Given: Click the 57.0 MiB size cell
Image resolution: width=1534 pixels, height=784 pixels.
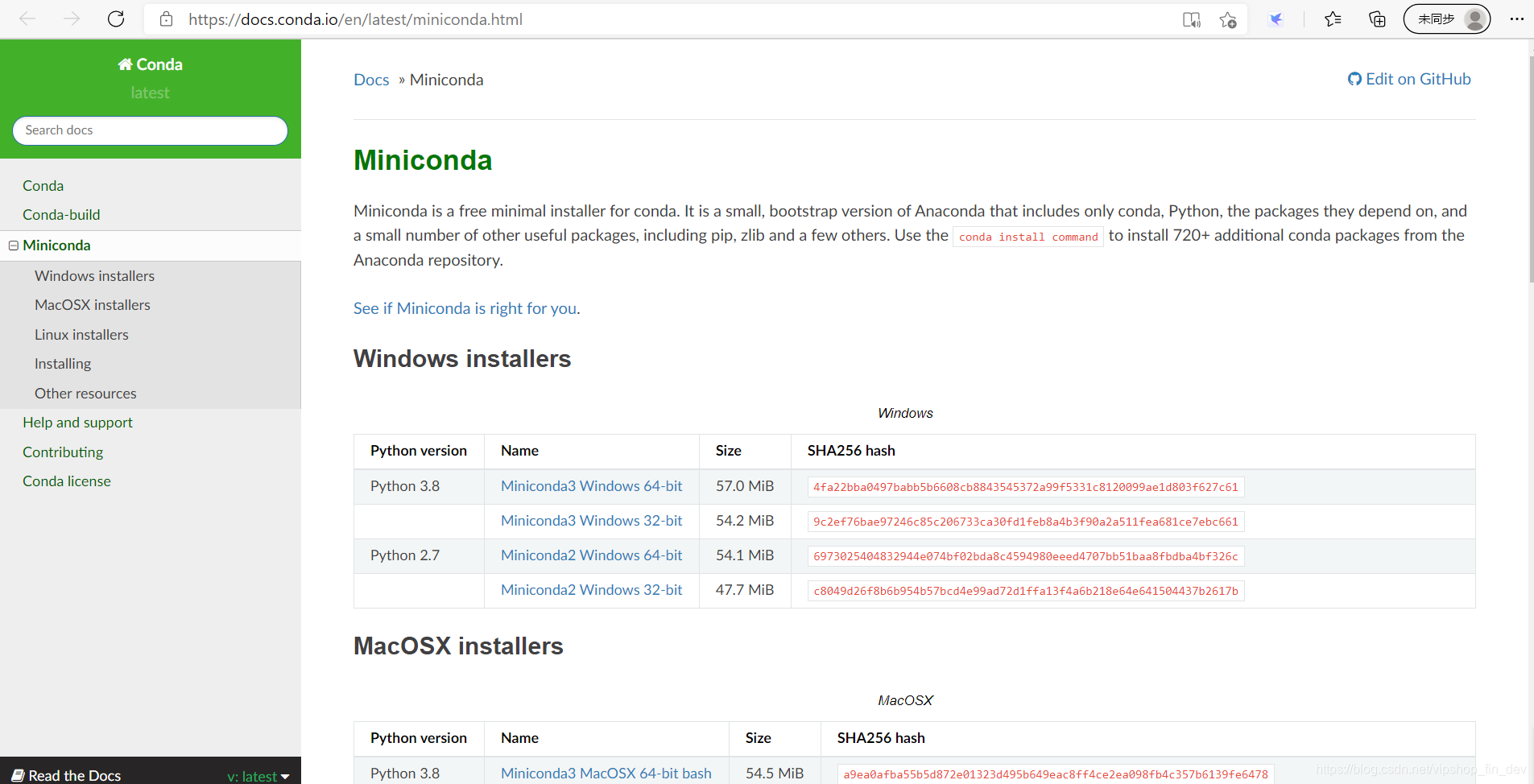Looking at the screenshot, I should point(745,486).
